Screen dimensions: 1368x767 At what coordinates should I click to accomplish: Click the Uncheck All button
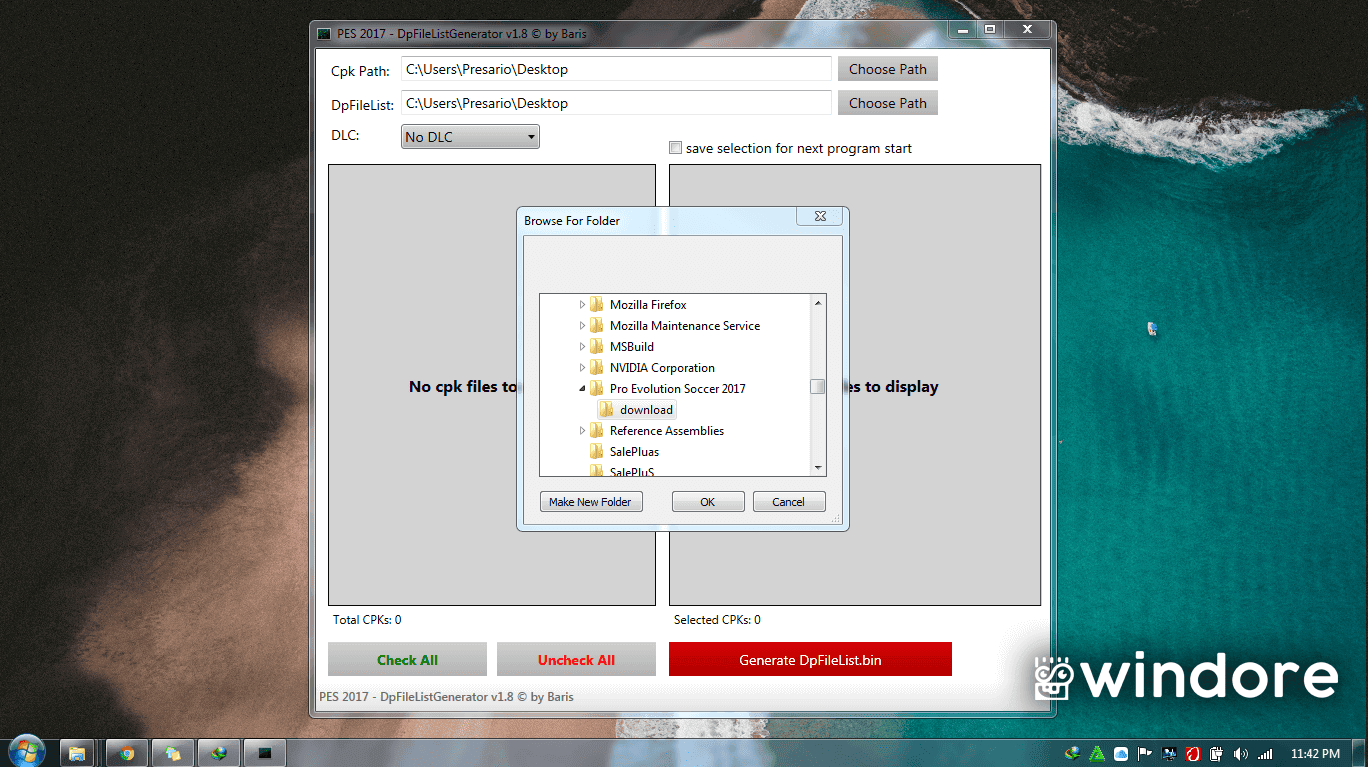(576, 659)
